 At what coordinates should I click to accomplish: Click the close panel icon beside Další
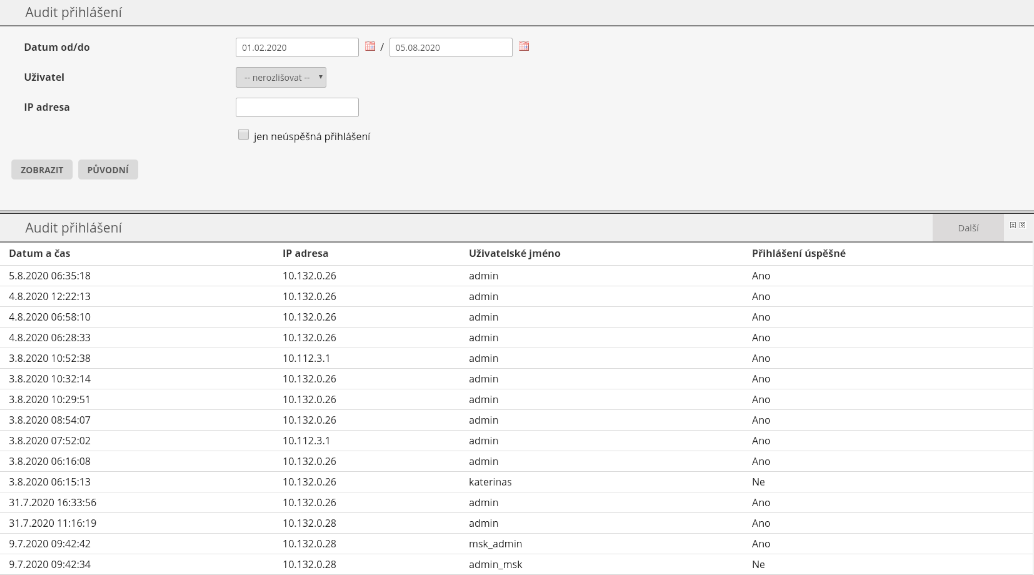[x=1022, y=226]
